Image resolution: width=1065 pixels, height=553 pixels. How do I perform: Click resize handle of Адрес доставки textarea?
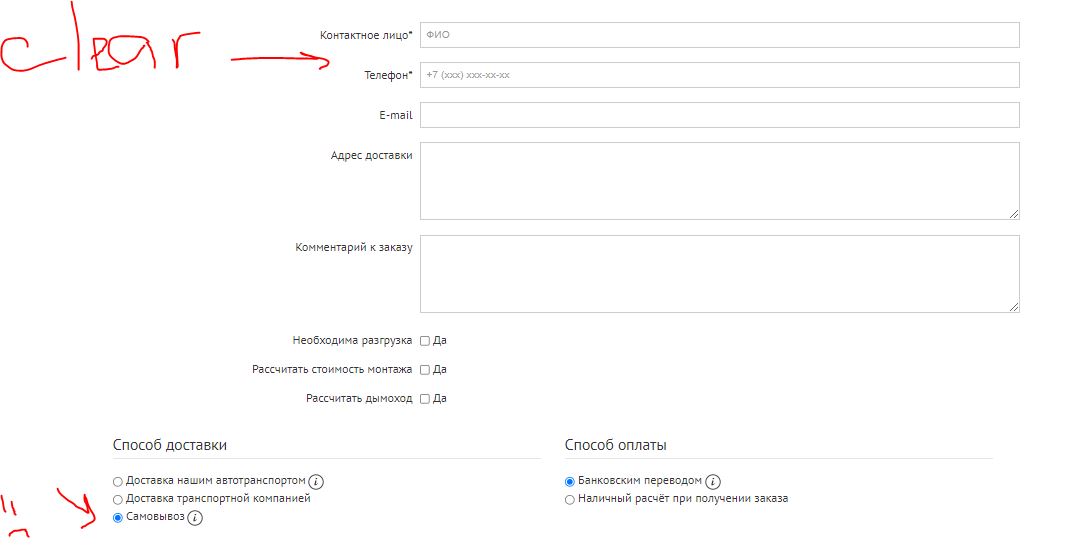coord(1014,213)
